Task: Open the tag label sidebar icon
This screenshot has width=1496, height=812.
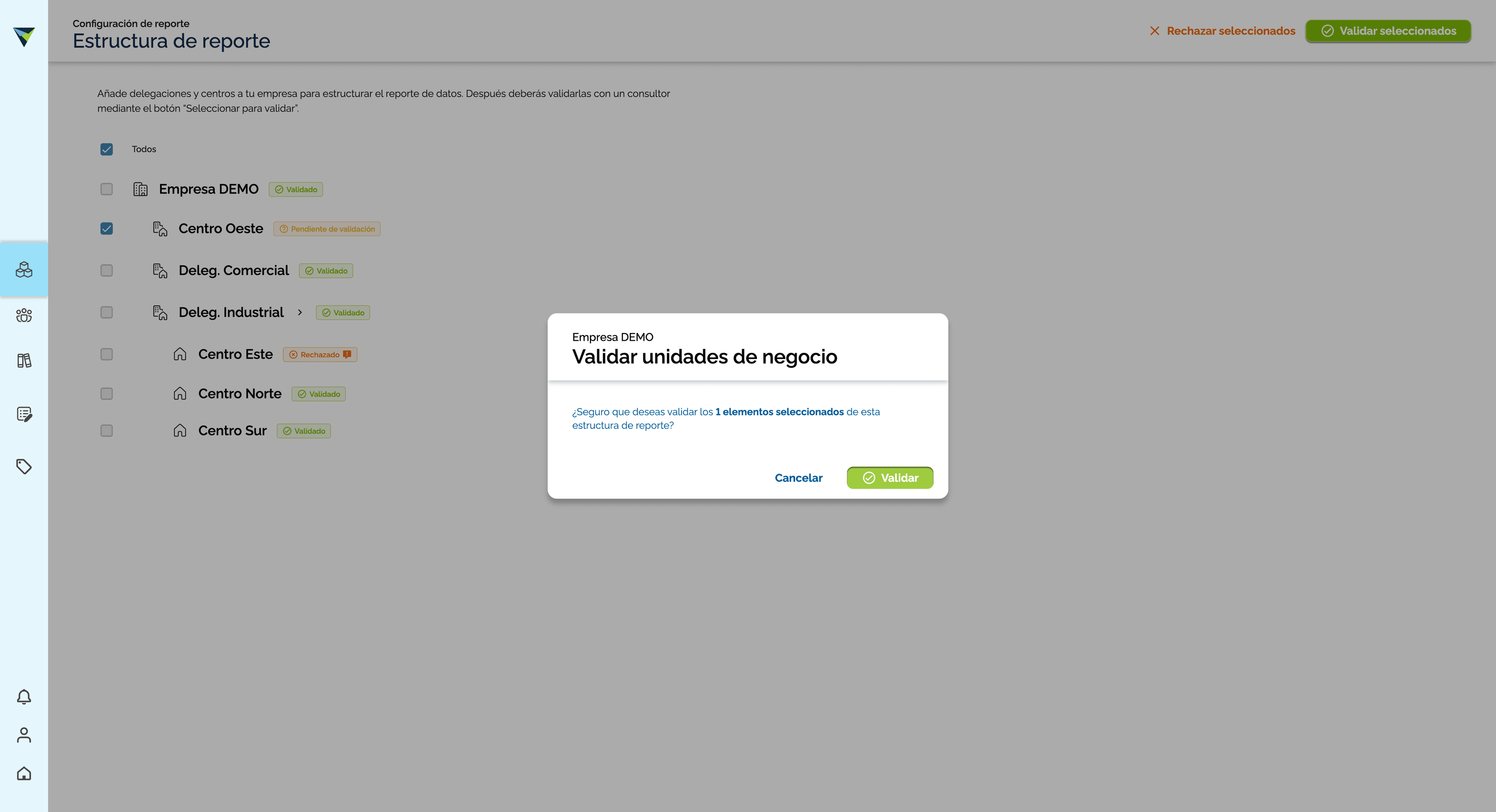Action: tap(24, 466)
